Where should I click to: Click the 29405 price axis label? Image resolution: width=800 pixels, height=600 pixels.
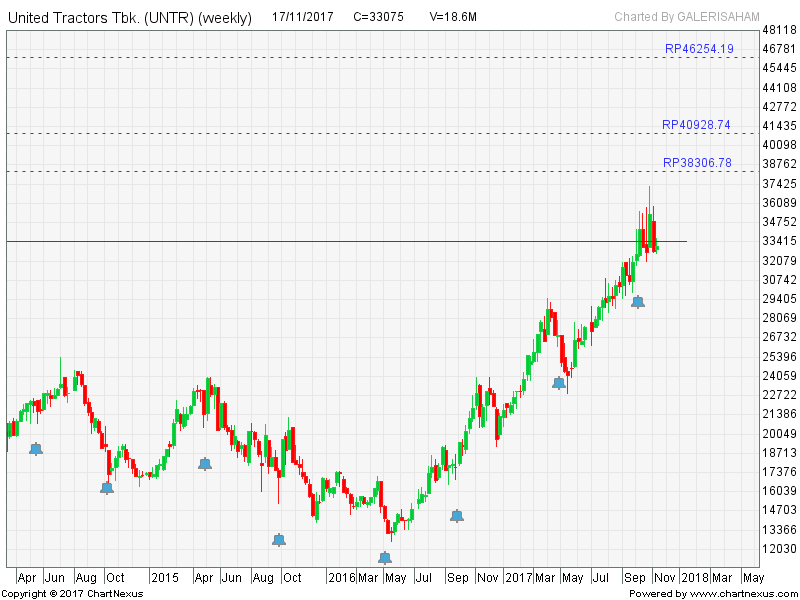779,298
